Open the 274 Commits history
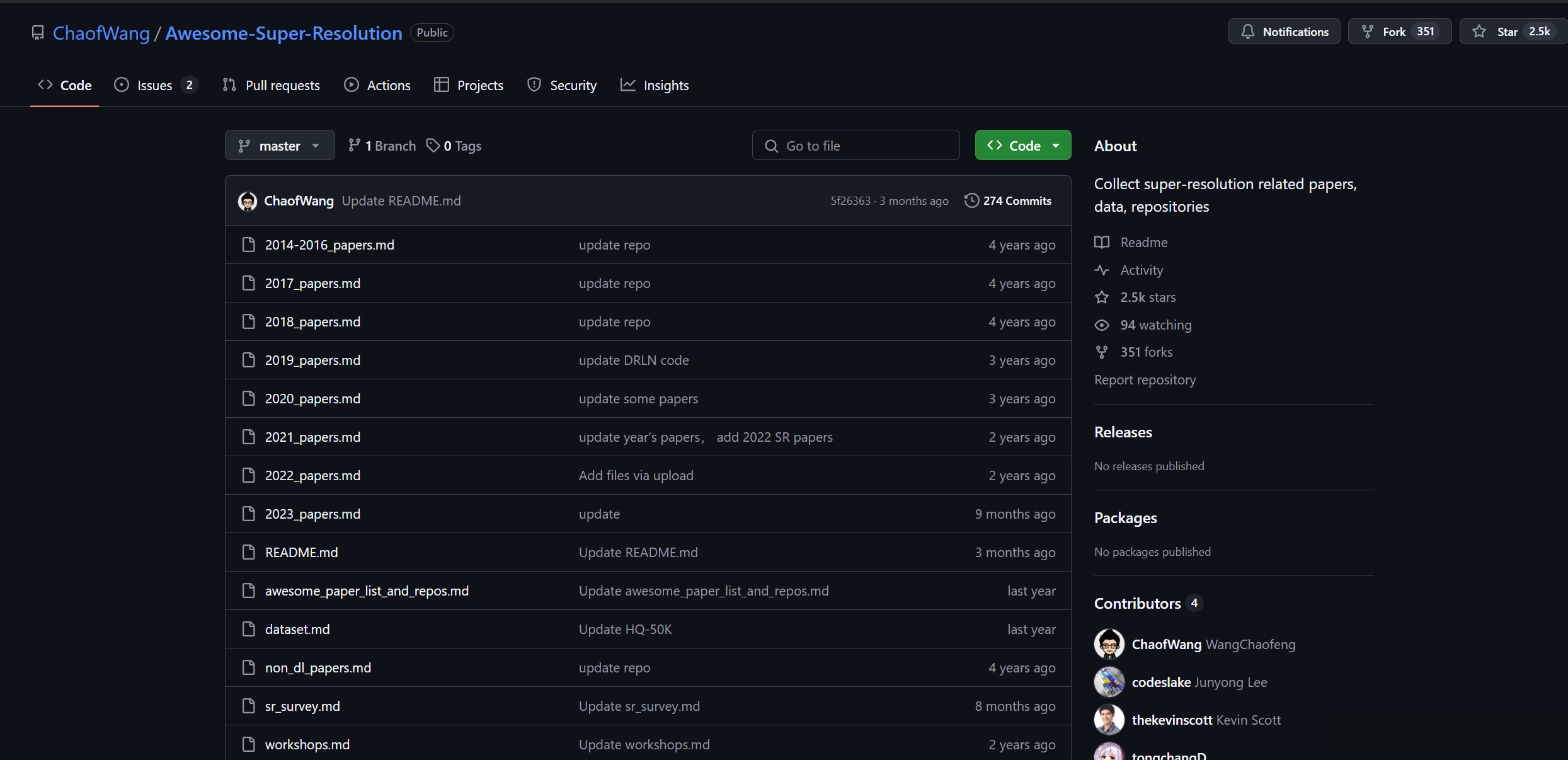 (1007, 200)
